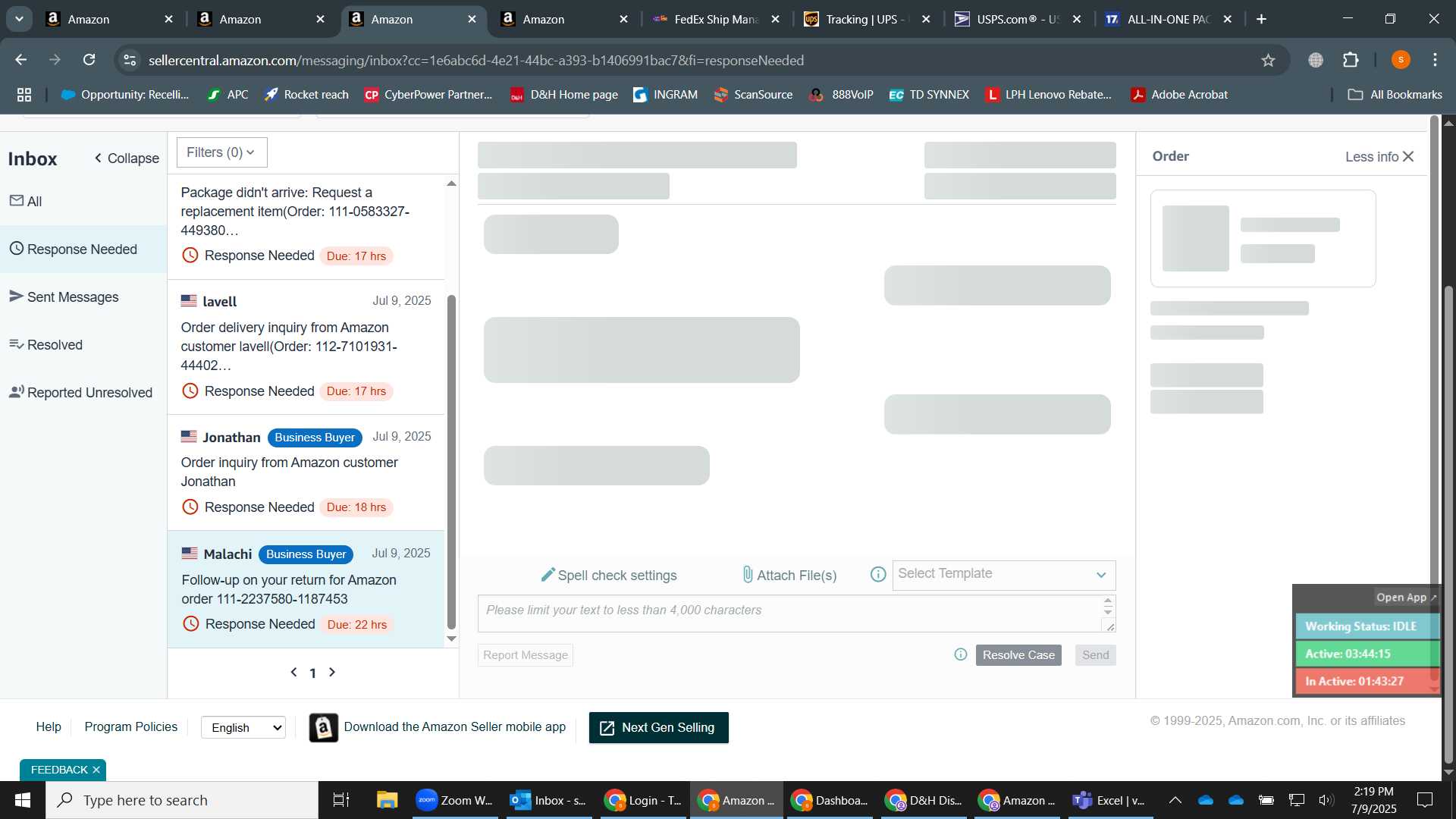Viewport: 1456px width, 819px height.
Task: Open File Explorer from taskbar
Action: pyautogui.click(x=387, y=800)
